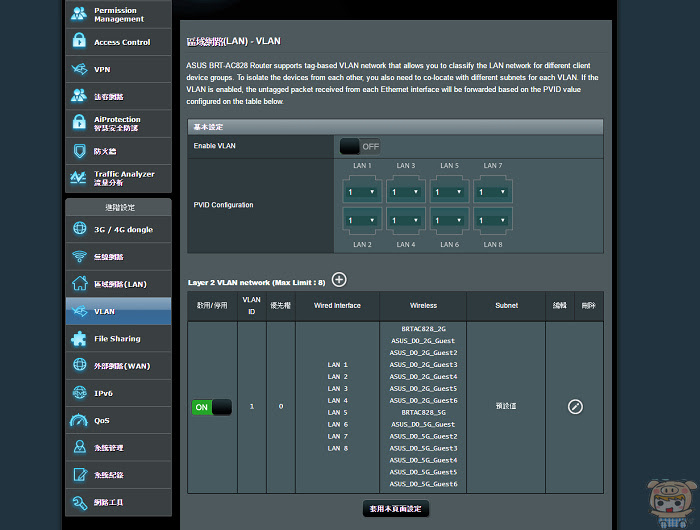Go to Traffic Analyzer page
Image resolution: width=700 pixels, height=530 pixels.
coord(118,178)
